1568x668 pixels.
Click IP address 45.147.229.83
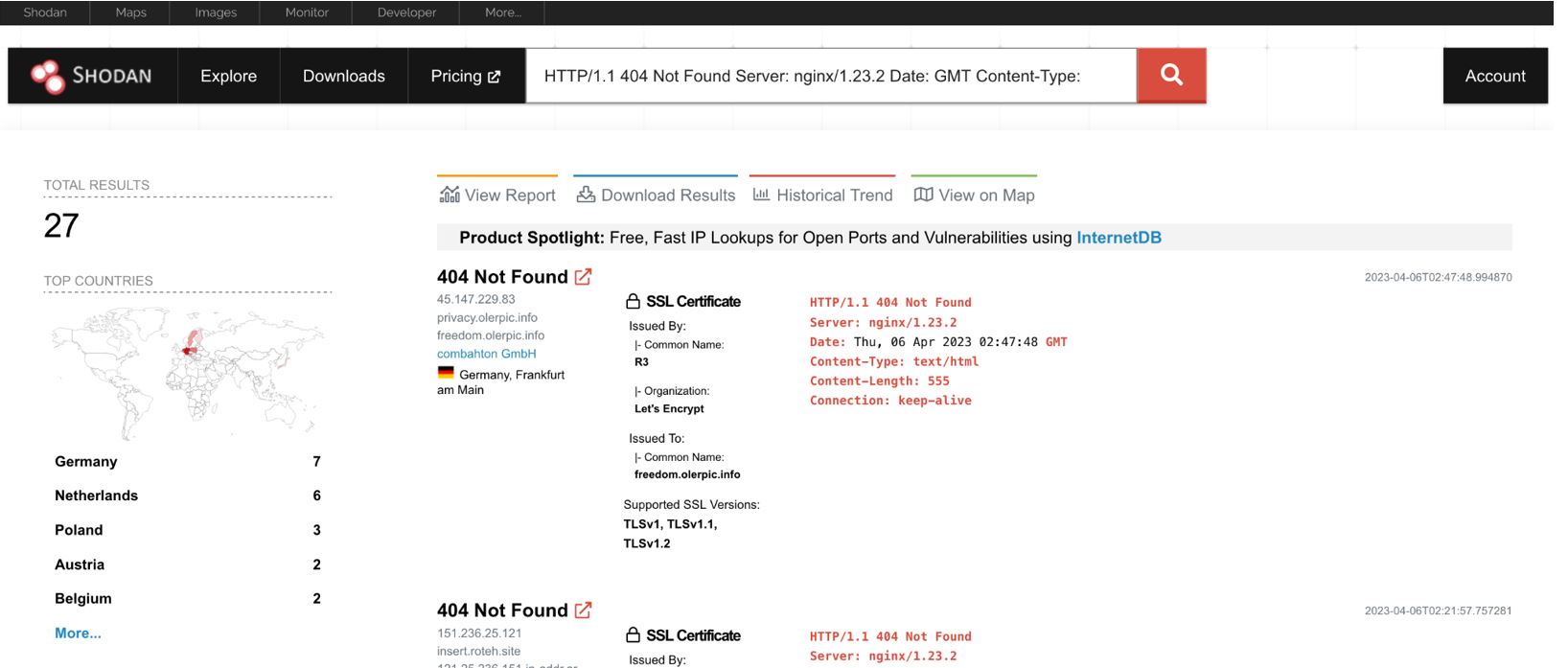pyautogui.click(x=475, y=299)
